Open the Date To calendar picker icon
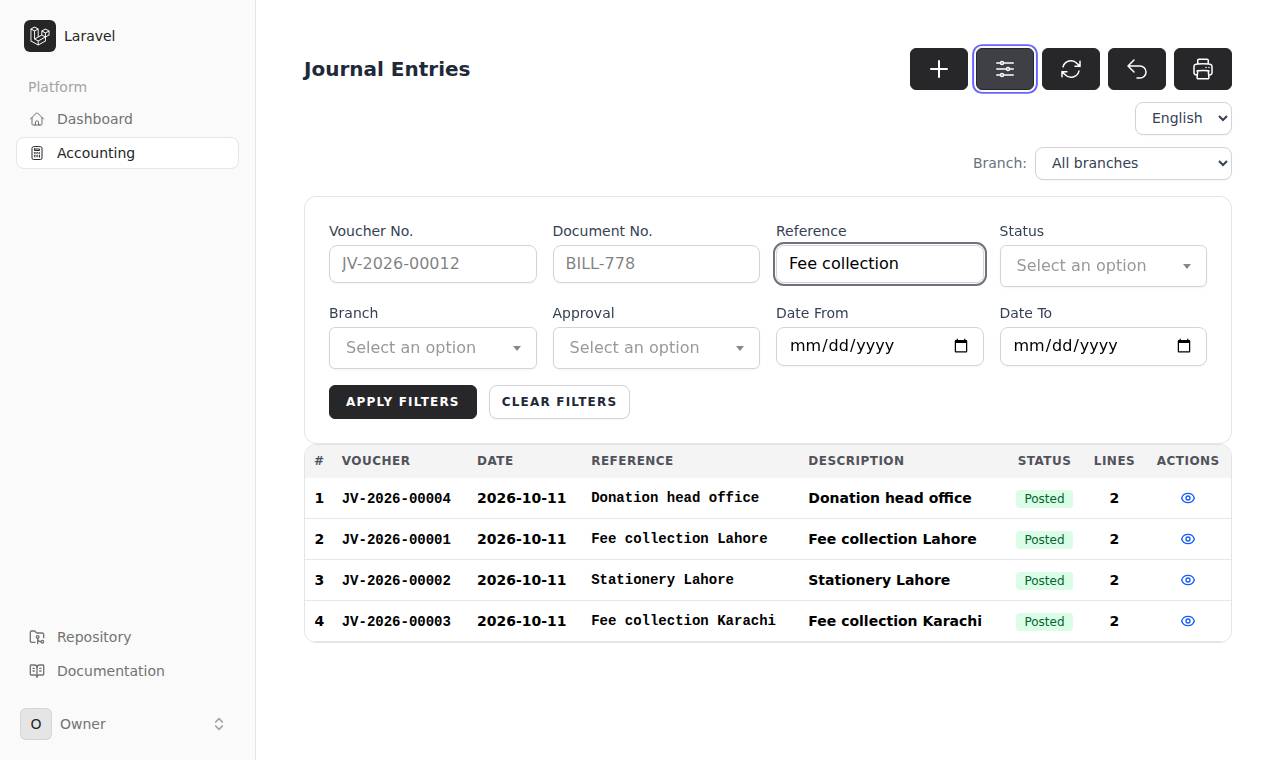The image size is (1280, 760). pyautogui.click(x=1184, y=346)
